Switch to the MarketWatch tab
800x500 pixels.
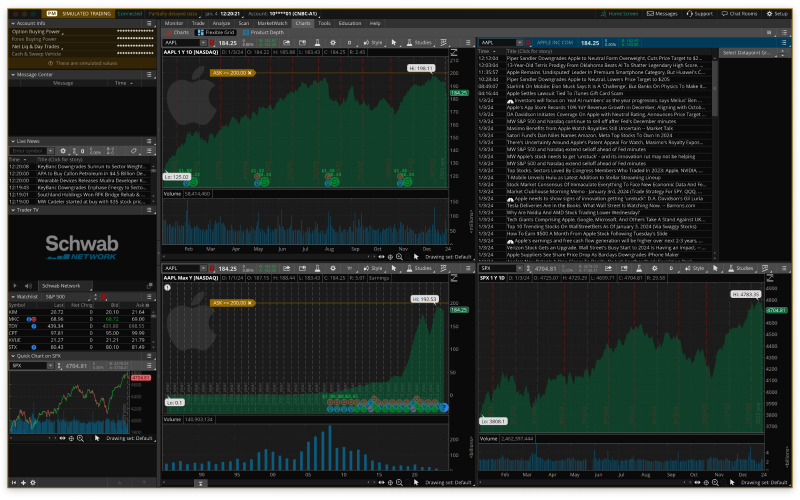point(271,22)
